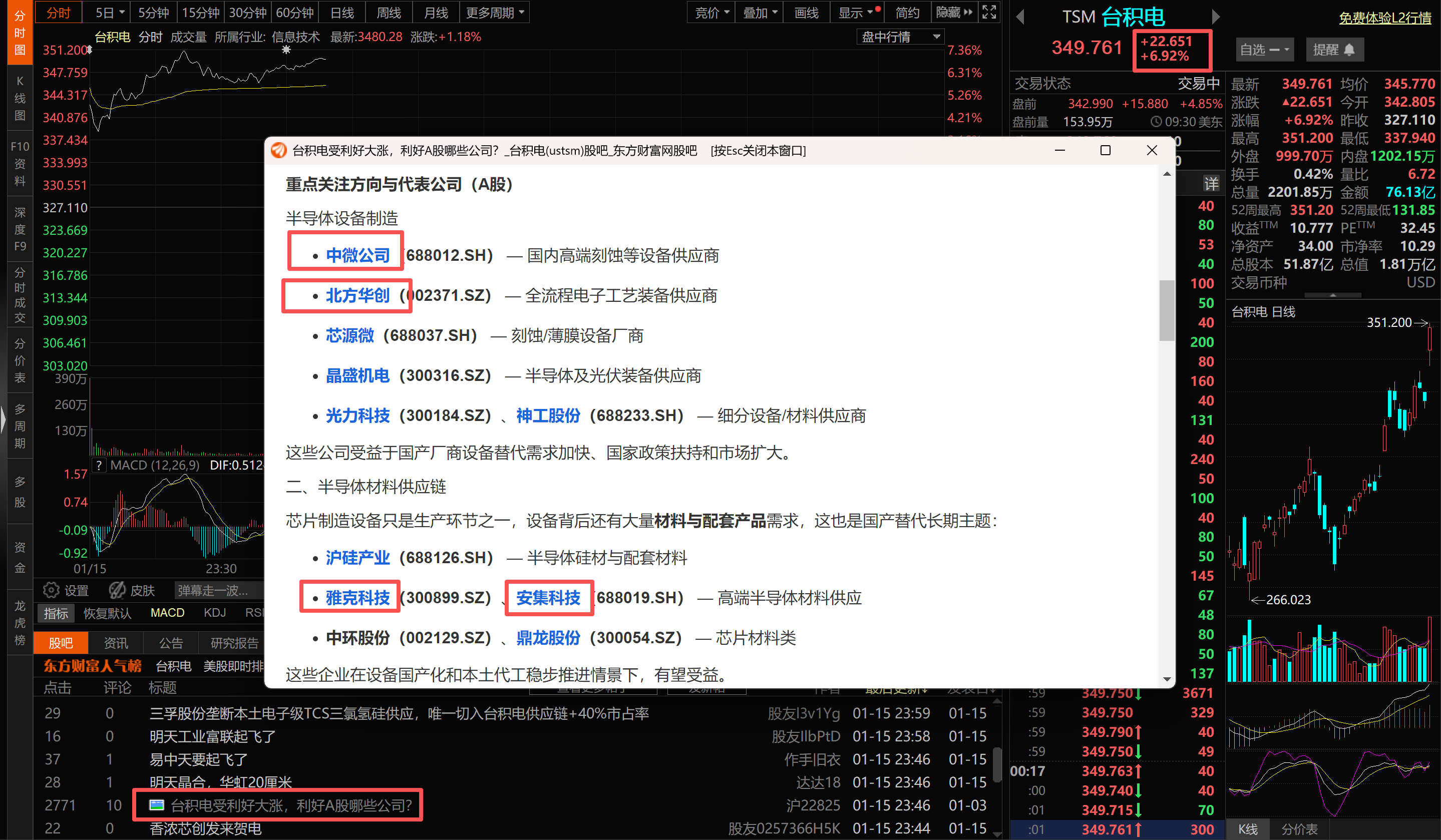
Task: Click the hide panel double-arrow button
Action: 954,12
